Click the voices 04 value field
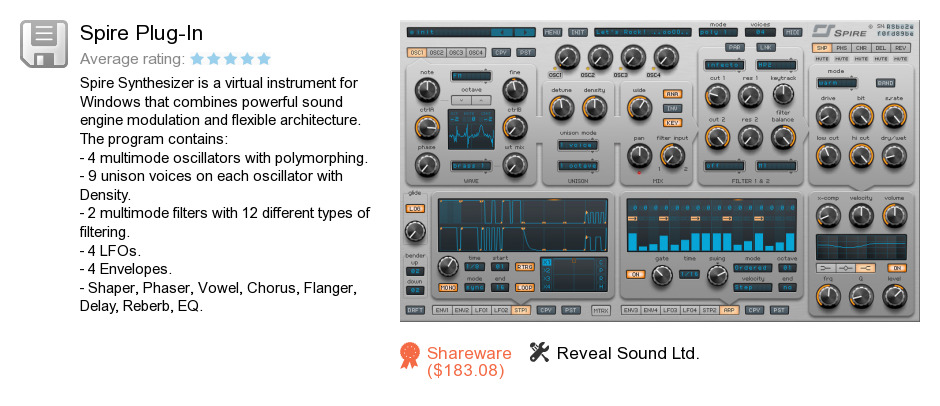Viewport: 940px width, 406px height. click(x=760, y=32)
